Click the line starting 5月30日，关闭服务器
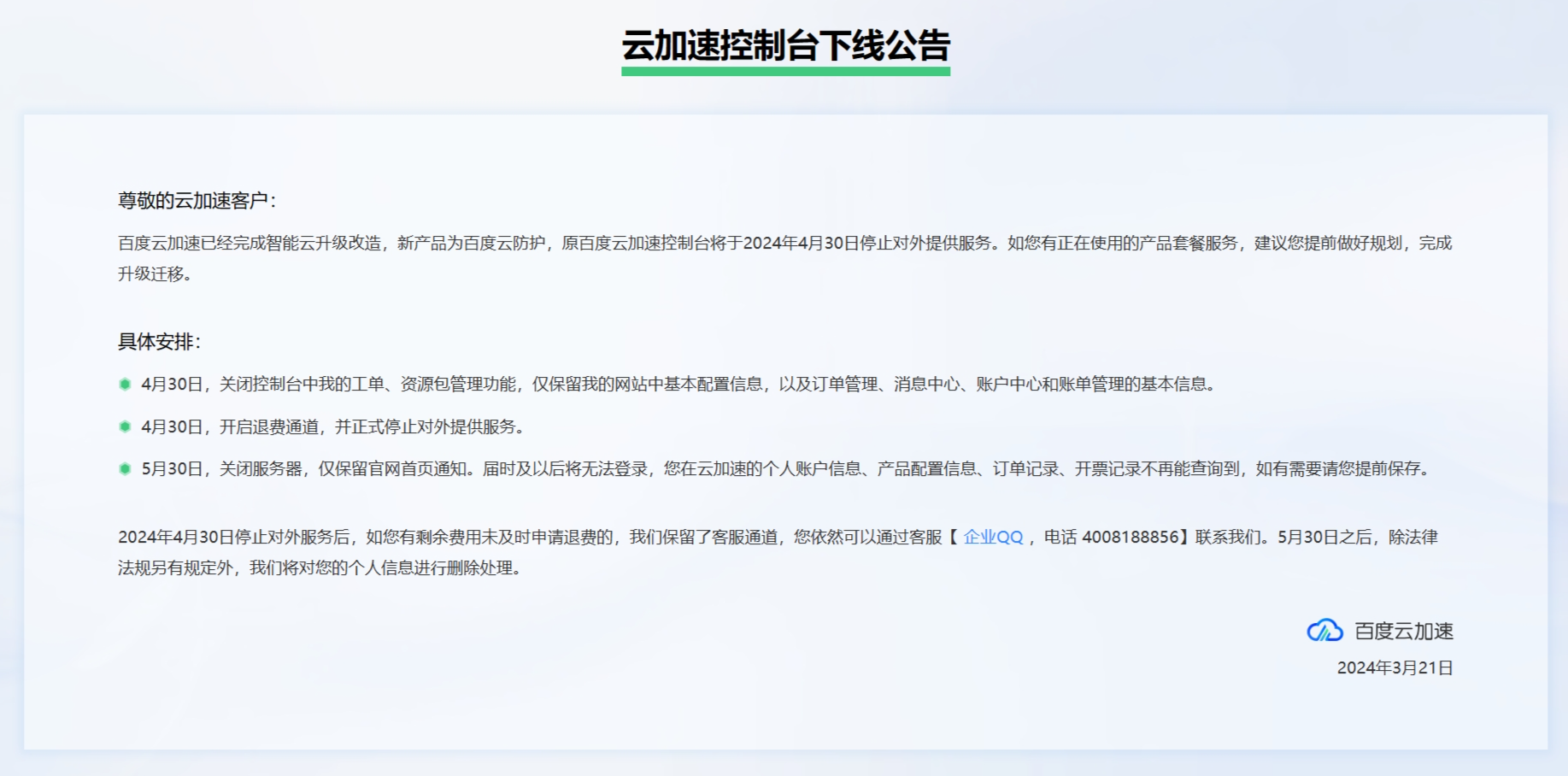The image size is (1568, 776). point(787,468)
